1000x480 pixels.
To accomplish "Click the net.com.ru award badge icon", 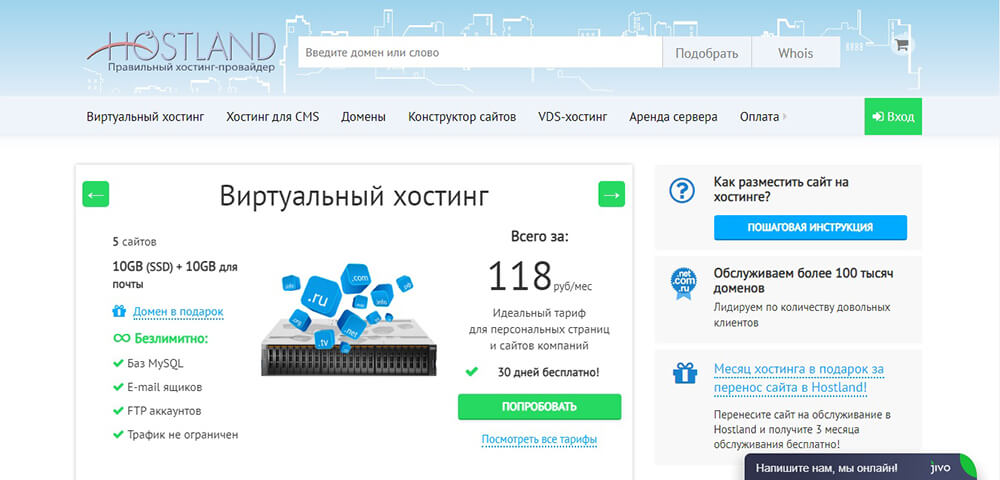I will tap(683, 282).
